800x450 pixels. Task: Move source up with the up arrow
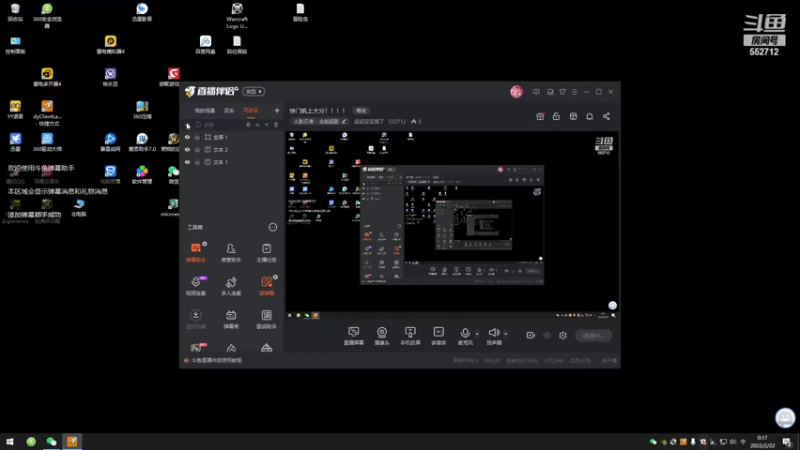pos(258,124)
